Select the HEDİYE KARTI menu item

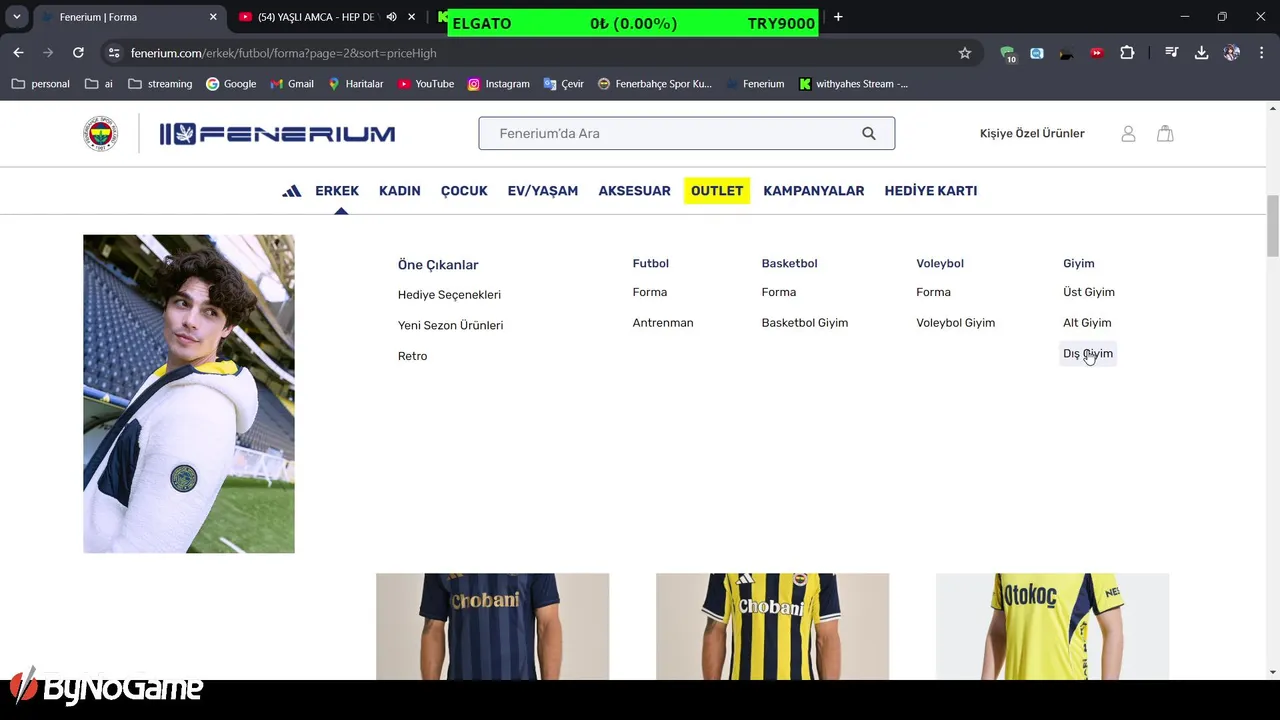click(x=931, y=191)
